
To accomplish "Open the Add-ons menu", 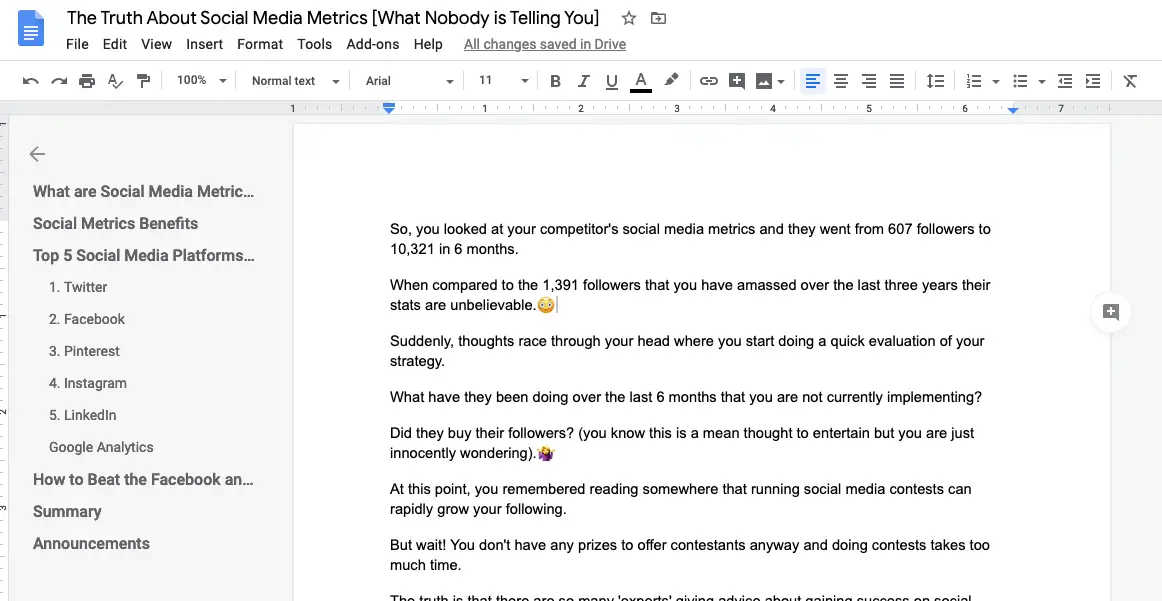I will [373, 44].
